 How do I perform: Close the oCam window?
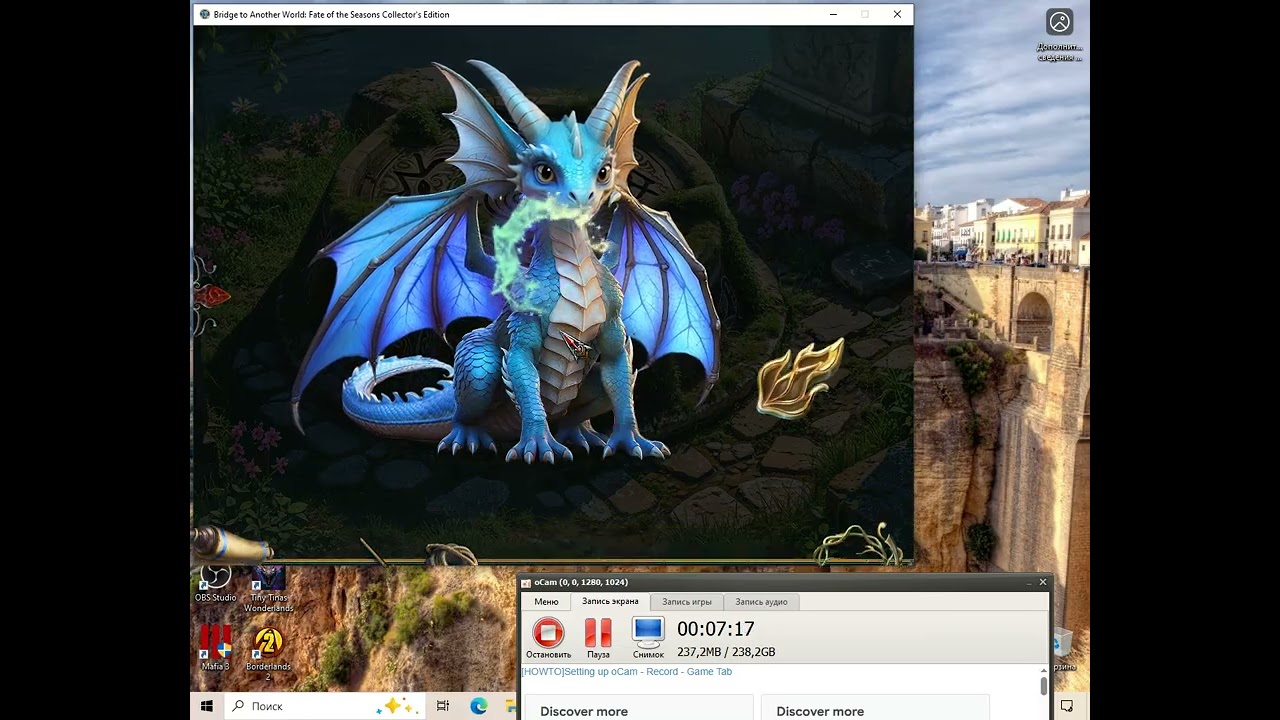click(1043, 582)
